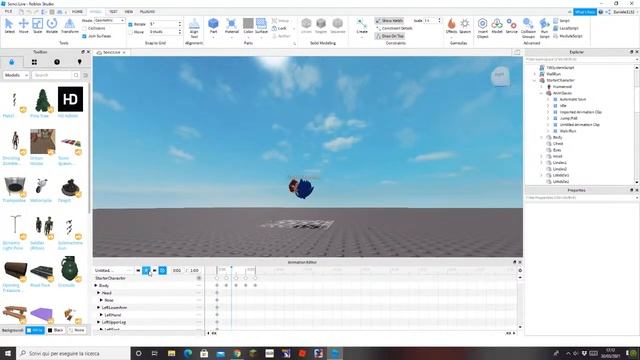Click the Union solid modeling icon
Screen dimensions: 640x360
(307, 26)
